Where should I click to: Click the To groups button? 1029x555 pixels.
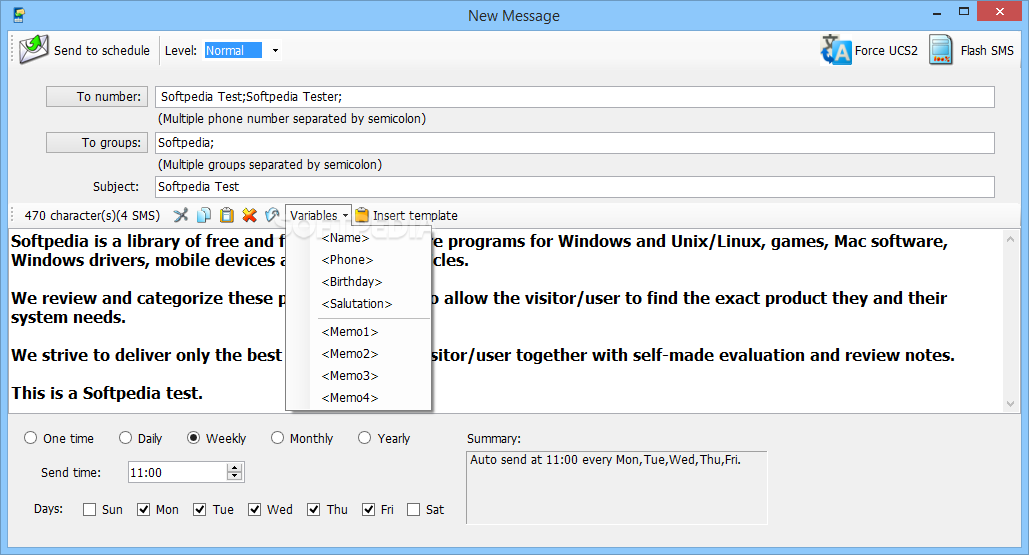(x=97, y=142)
